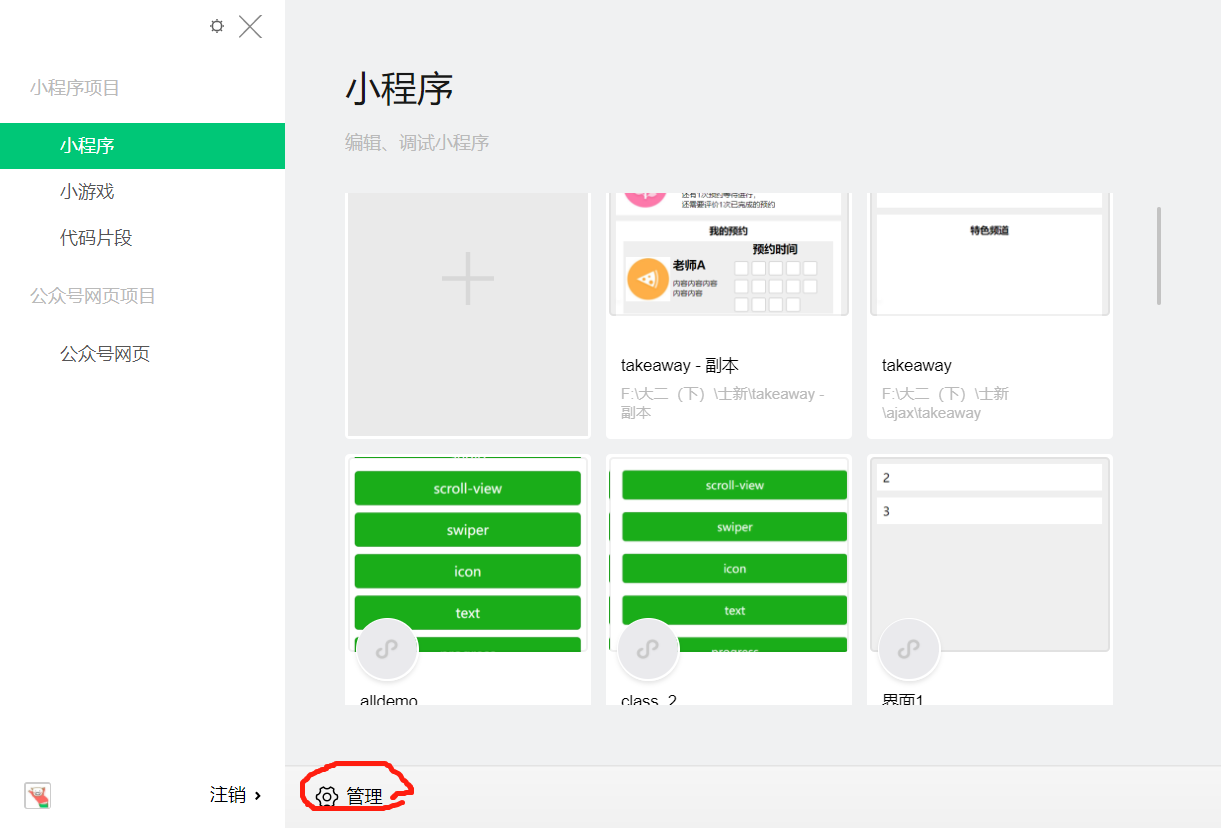Click the mini program icon on 界面1

click(x=908, y=649)
